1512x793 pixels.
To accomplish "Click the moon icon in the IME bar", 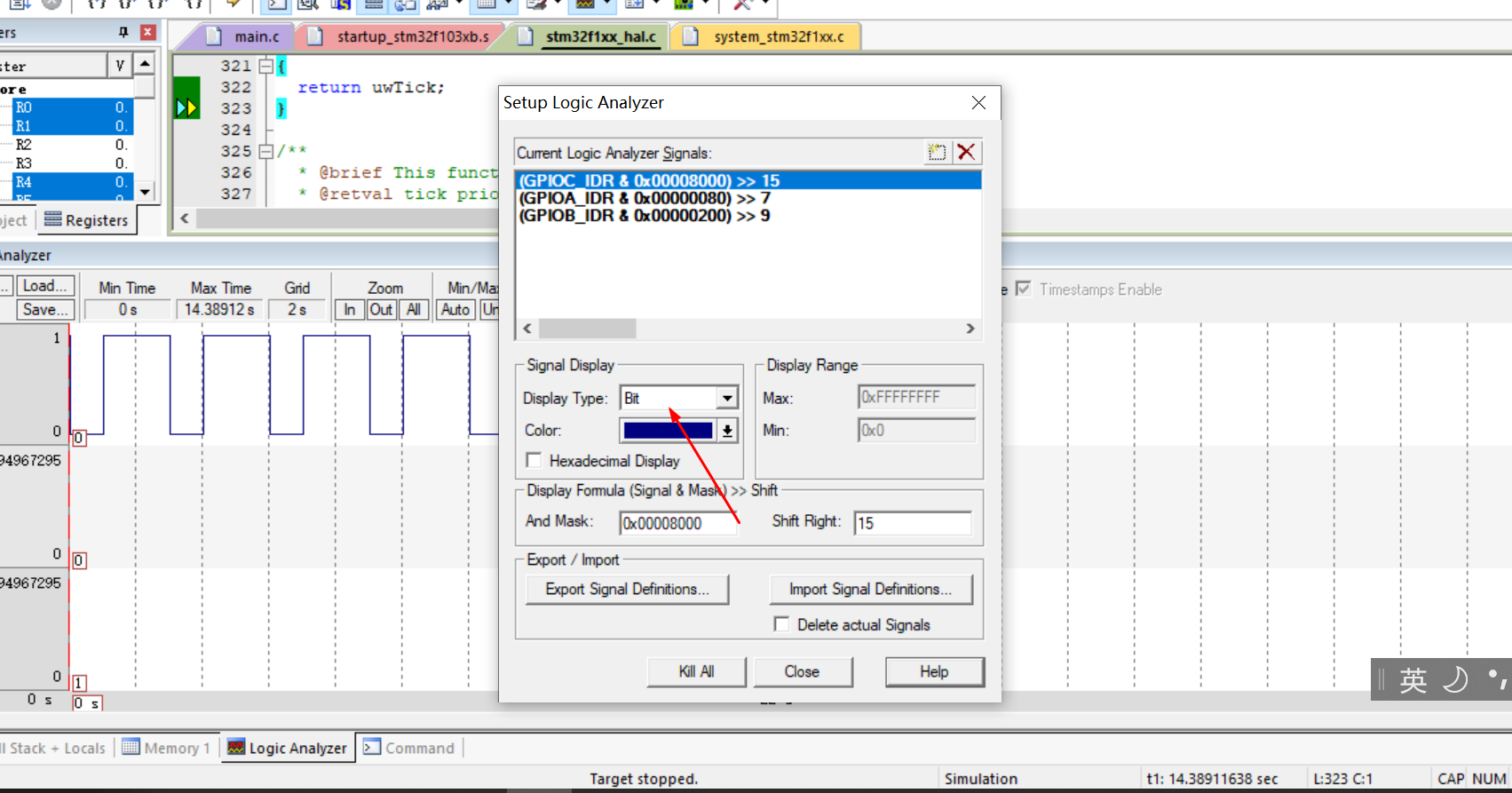I will pyautogui.click(x=1455, y=679).
